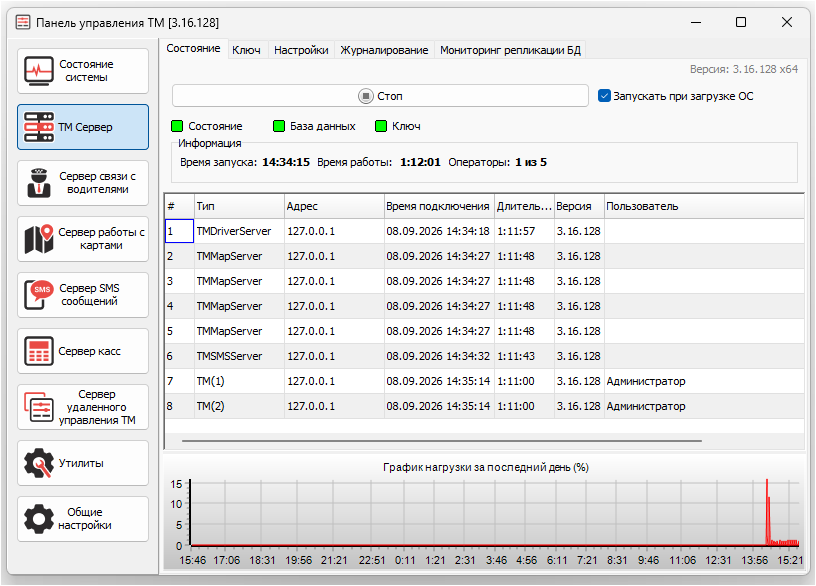The image size is (816, 586).
Task: Click the load chart red spike
Action: point(767,513)
